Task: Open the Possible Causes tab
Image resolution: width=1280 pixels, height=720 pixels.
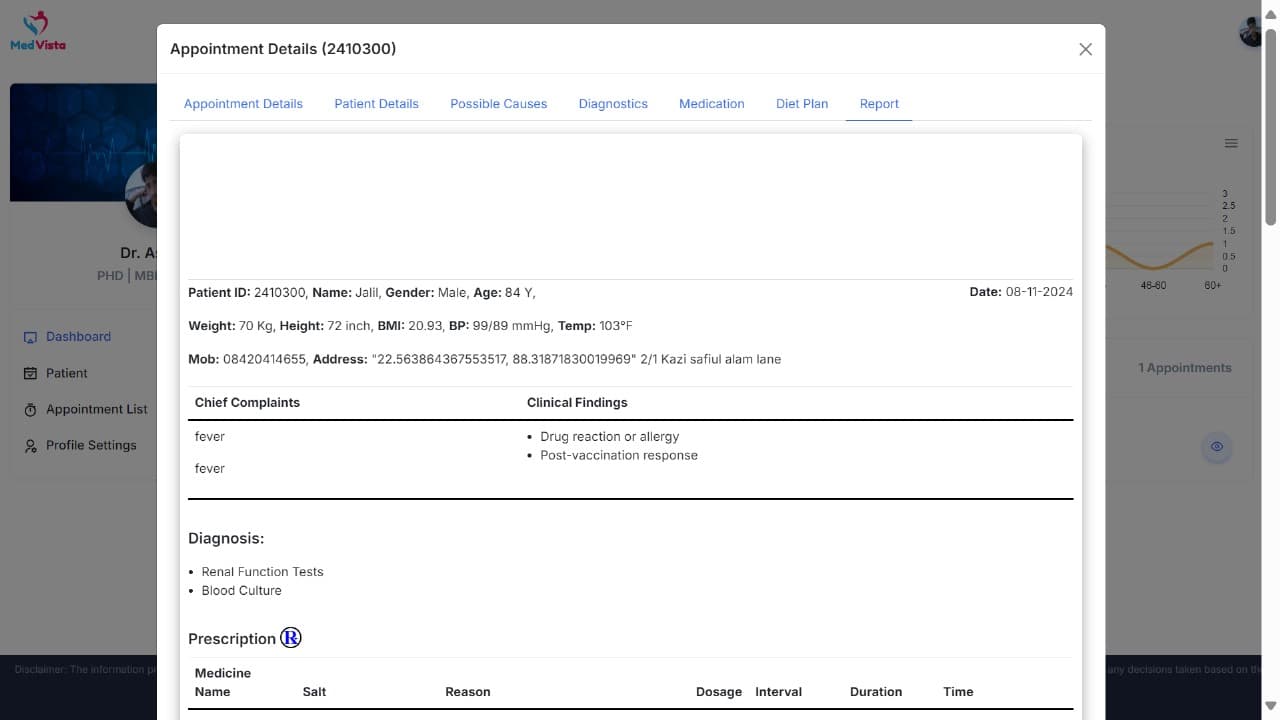Action: coord(498,104)
